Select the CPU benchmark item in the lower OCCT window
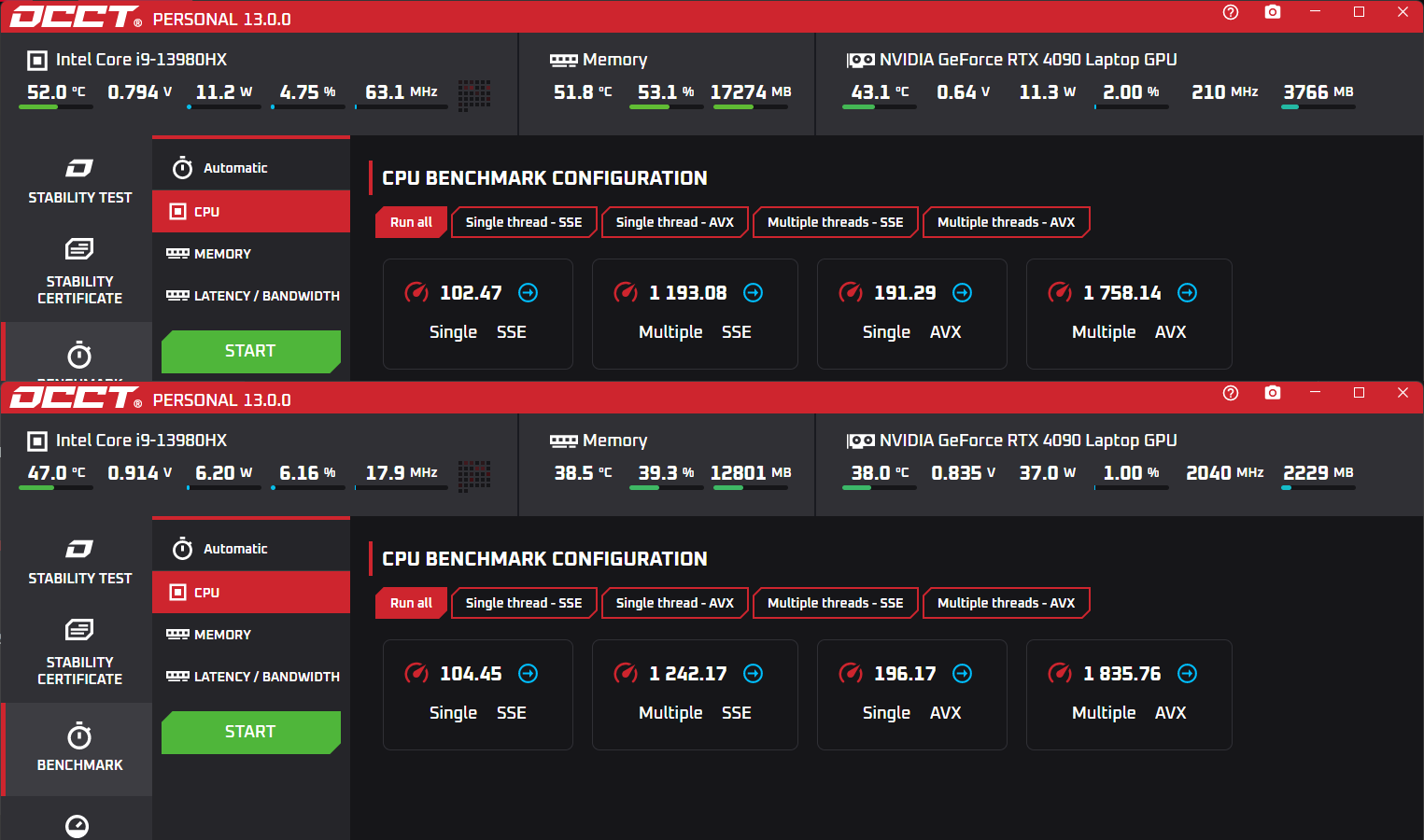 tap(251, 593)
